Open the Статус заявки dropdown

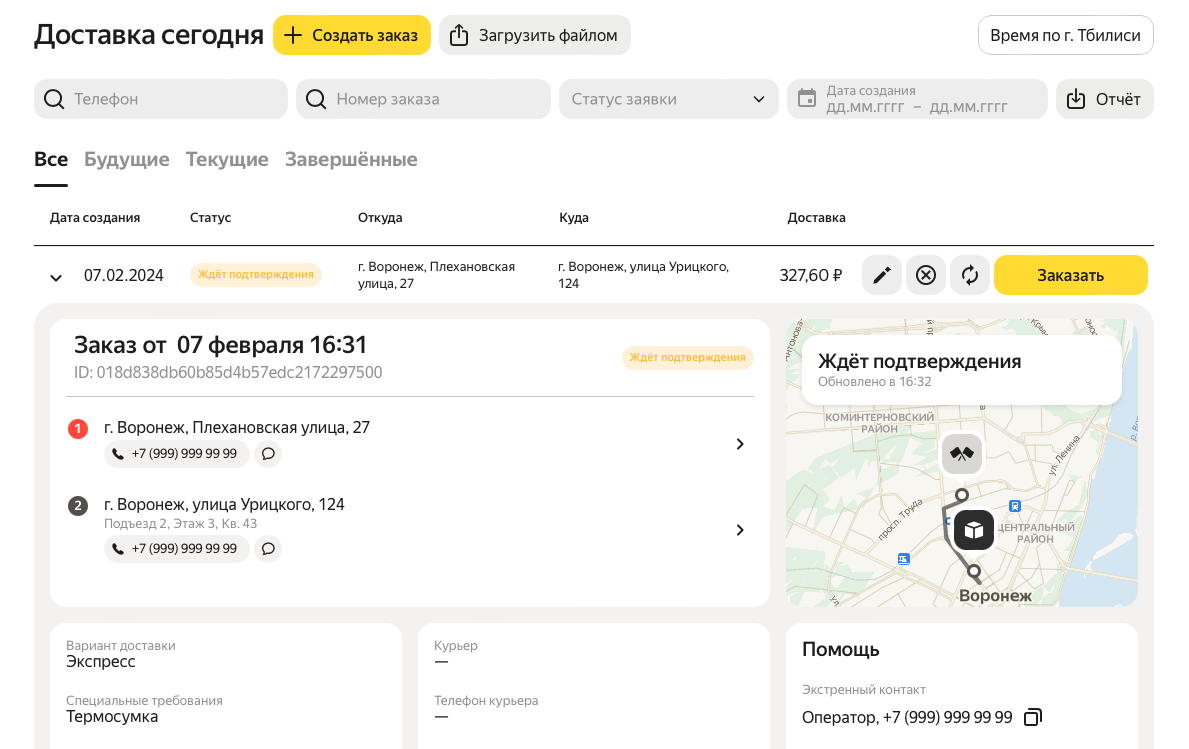point(668,99)
